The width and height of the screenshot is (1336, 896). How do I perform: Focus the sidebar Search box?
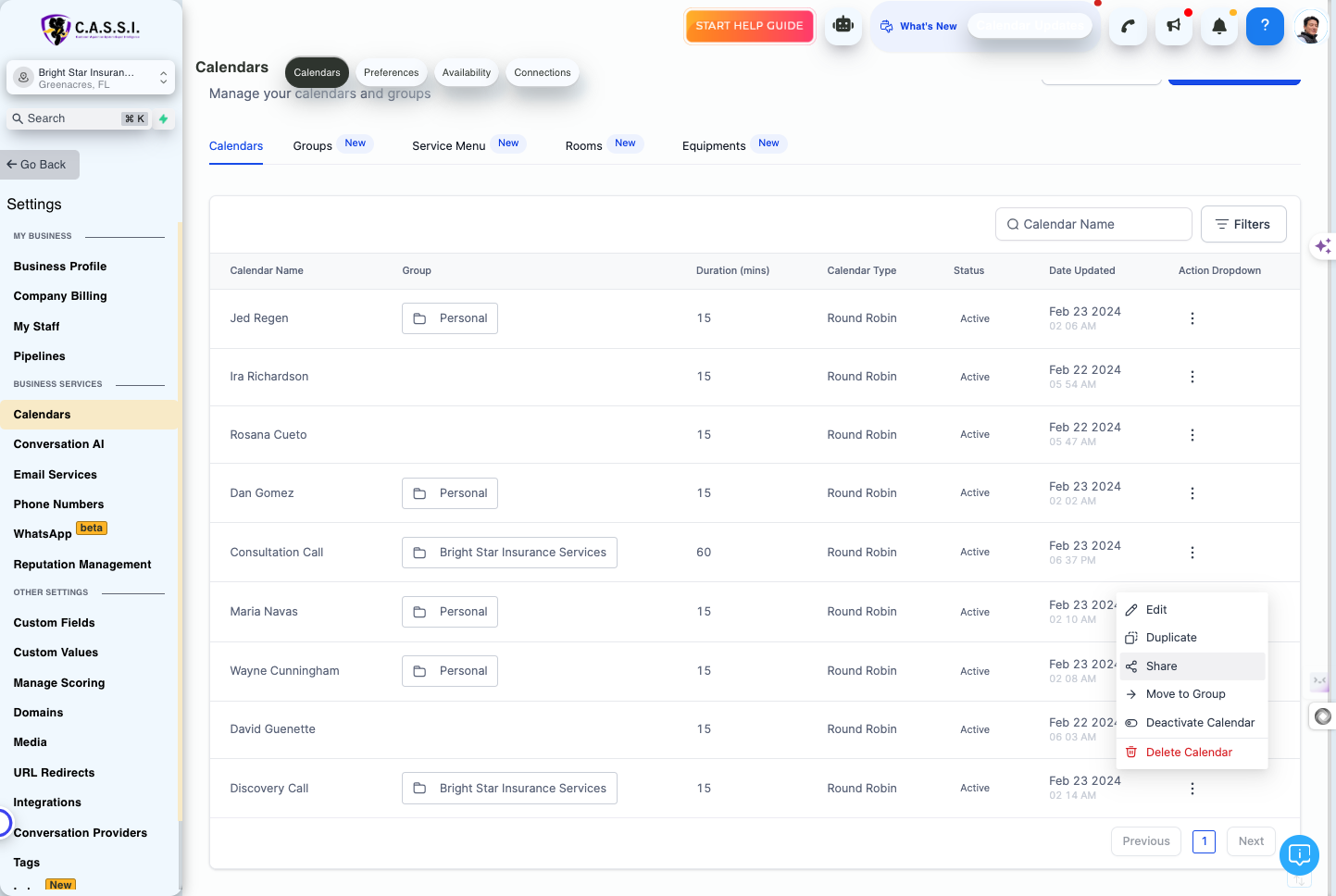(79, 118)
